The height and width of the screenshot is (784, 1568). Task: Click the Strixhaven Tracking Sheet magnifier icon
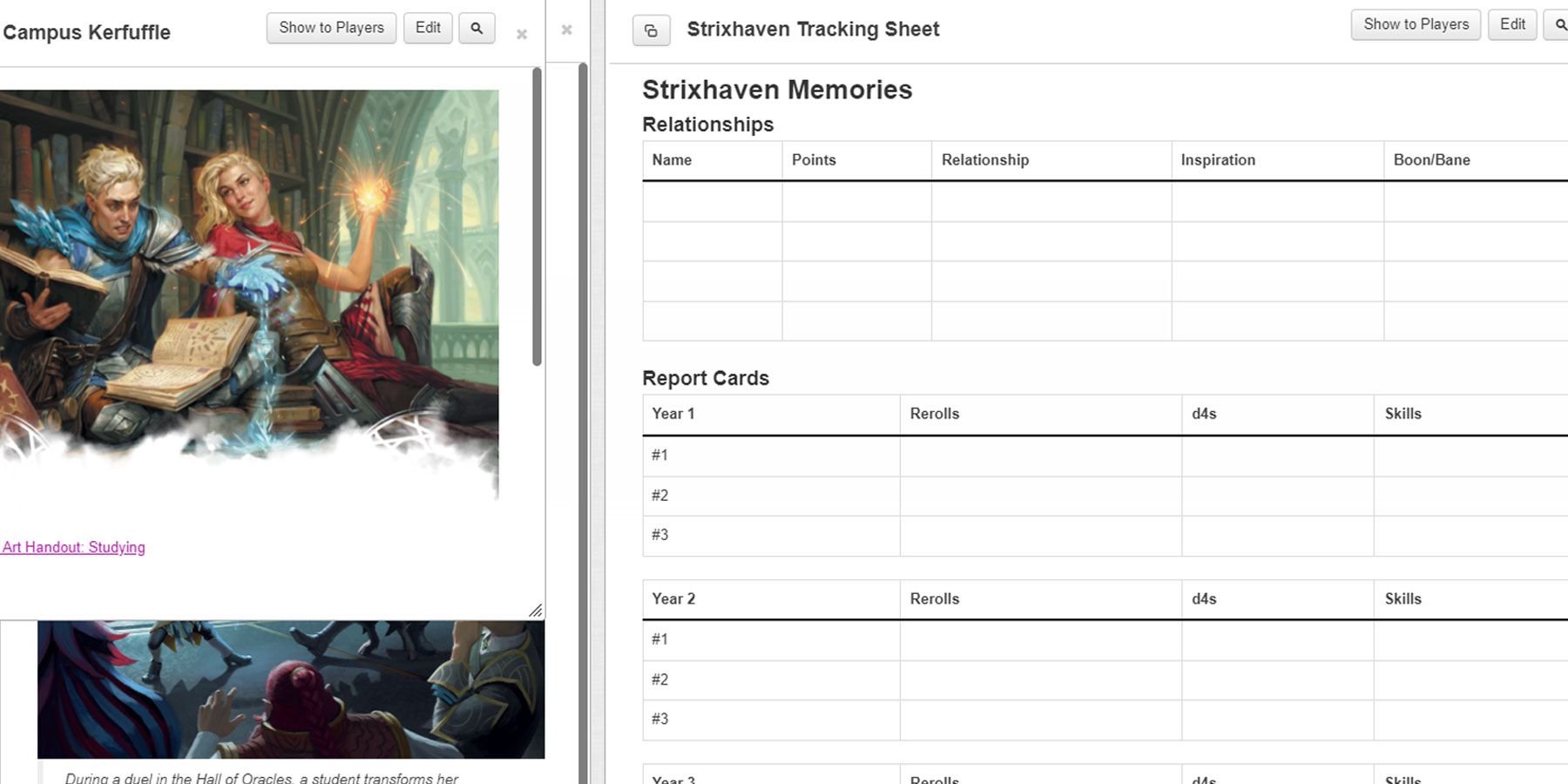click(1558, 24)
